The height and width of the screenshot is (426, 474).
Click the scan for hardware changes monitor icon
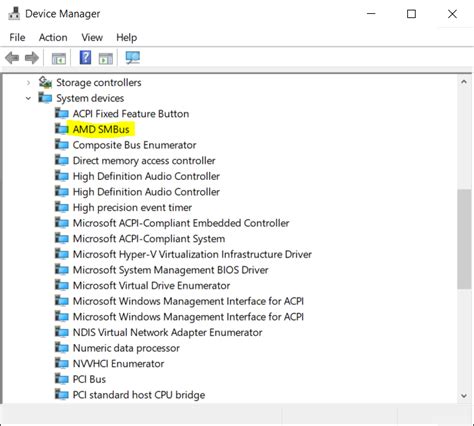coord(133,58)
